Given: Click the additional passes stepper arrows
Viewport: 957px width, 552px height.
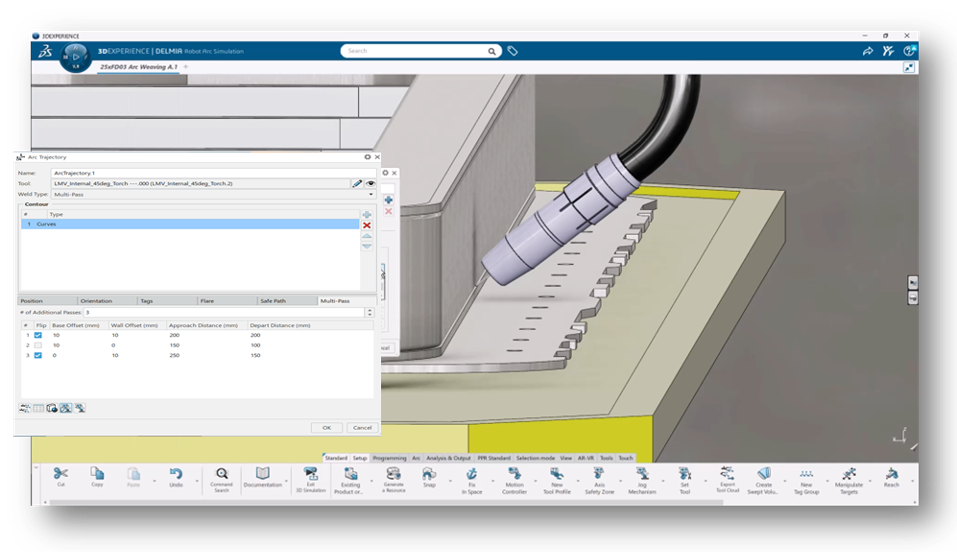Looking at the screenshot, I should [369, 312].
